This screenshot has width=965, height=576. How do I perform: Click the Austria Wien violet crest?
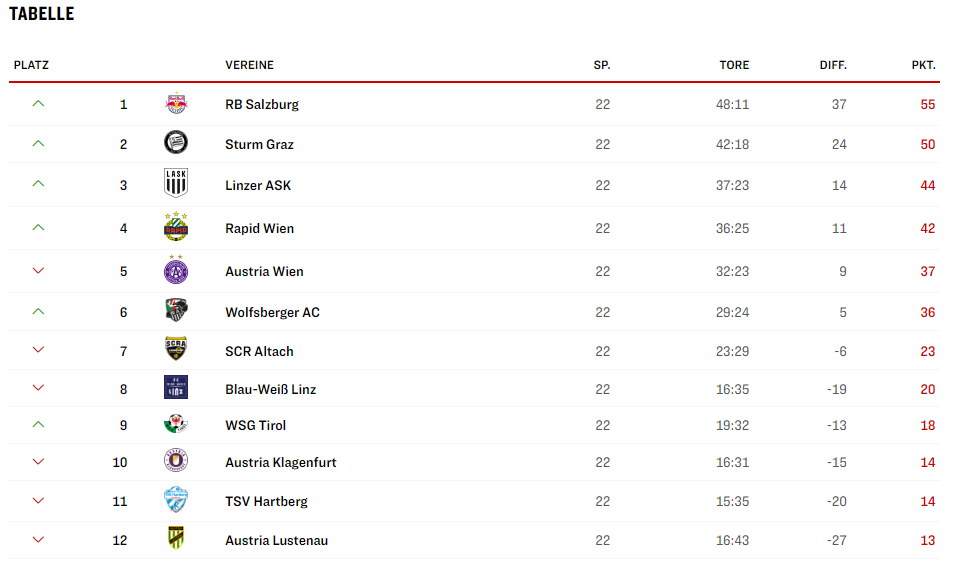click(x=176, y=270)
